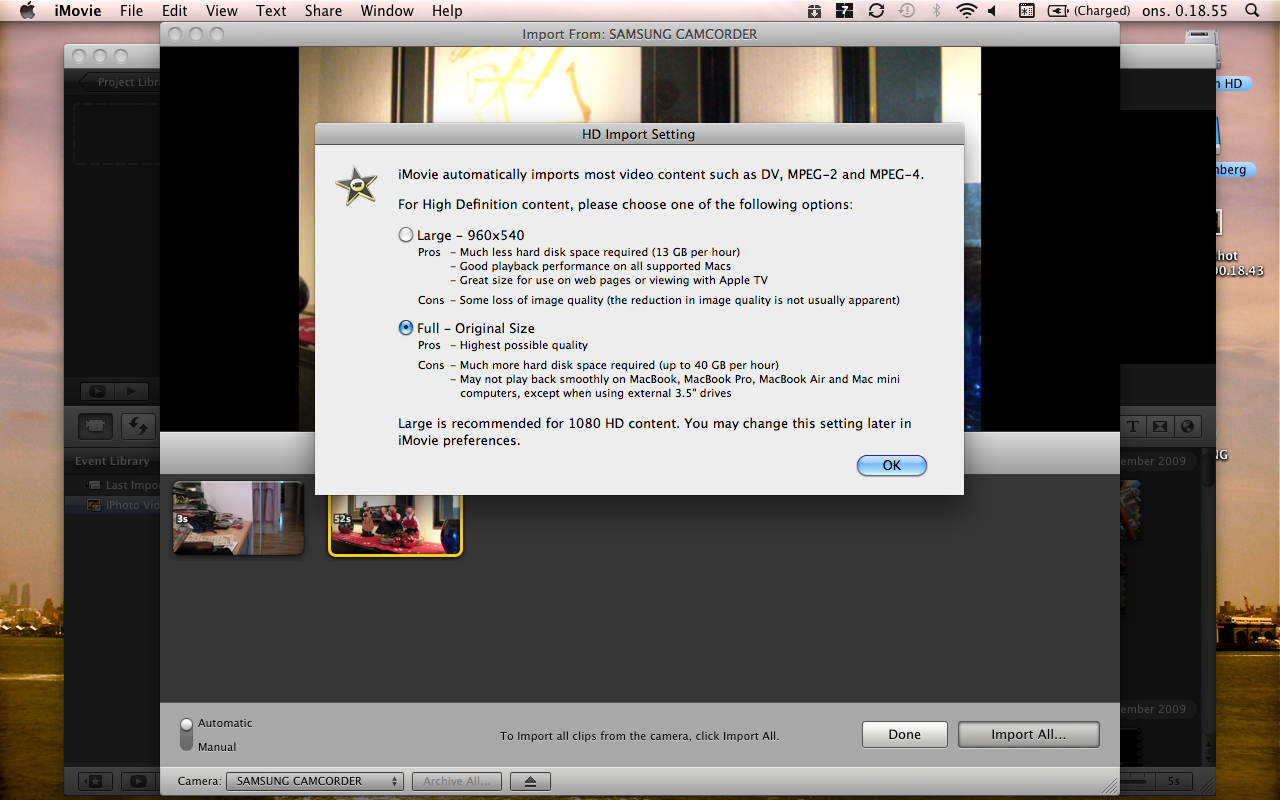Click the clock showing ons. 0.18.55
This screenshot has width=1280, height=800.
tap(1185, 11)
